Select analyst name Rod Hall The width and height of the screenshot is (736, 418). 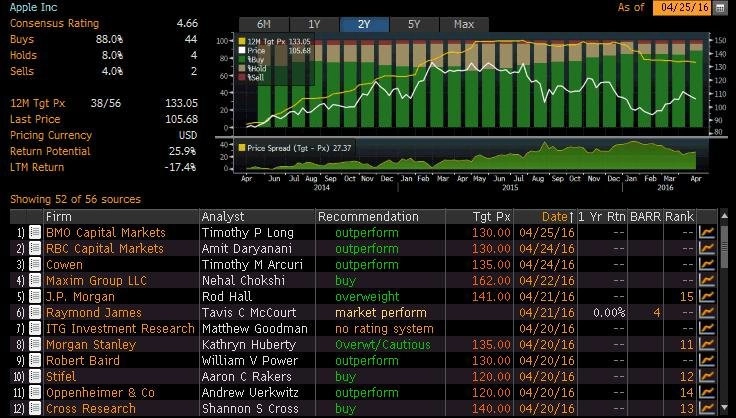(x=227, y=296)
